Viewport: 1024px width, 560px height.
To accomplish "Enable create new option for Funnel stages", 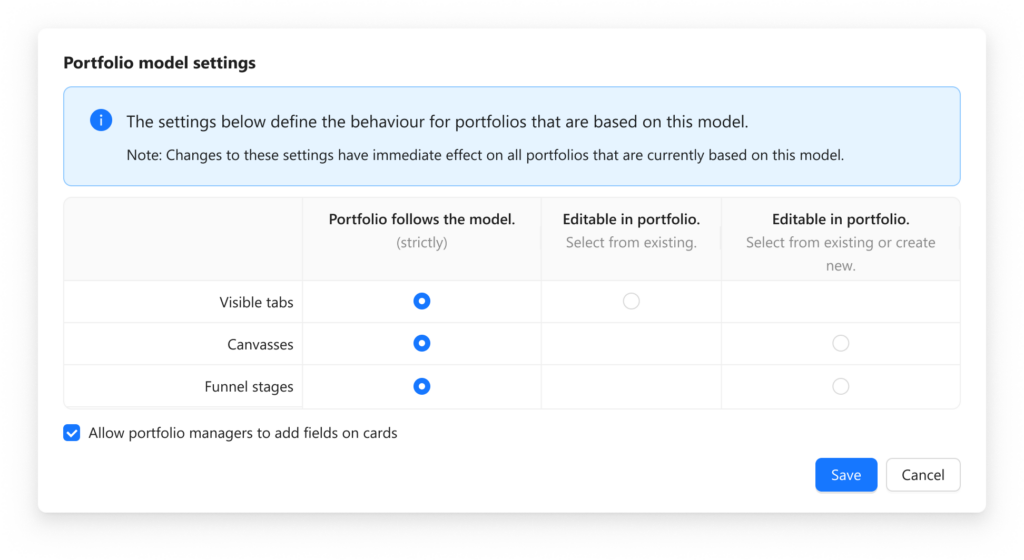I will click(x=840, y=386).
